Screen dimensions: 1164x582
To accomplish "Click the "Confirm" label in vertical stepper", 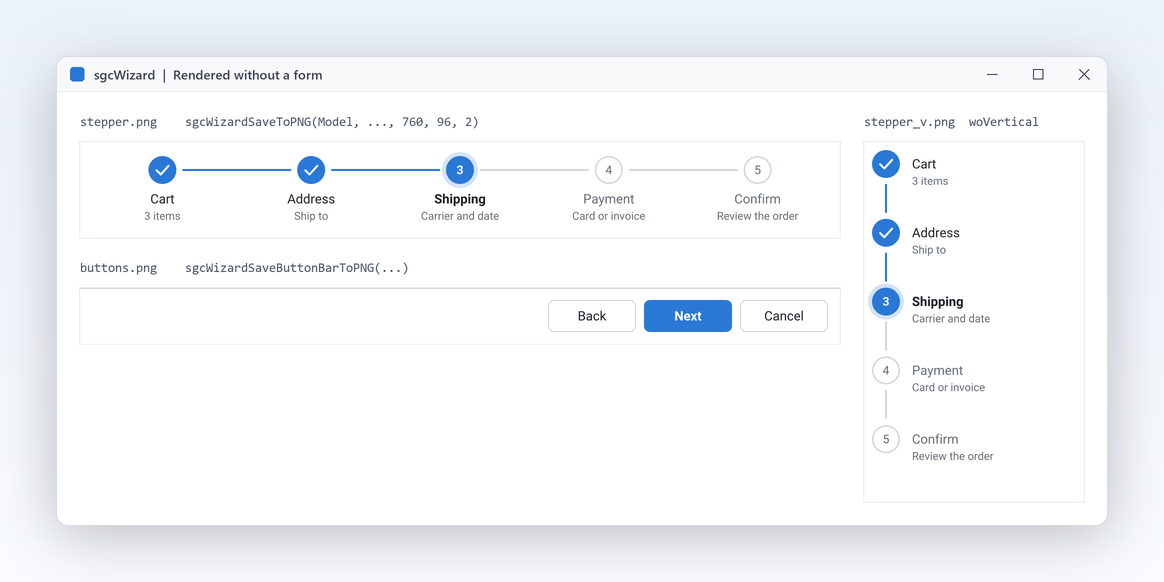I will pyautogui.click(x=935, y=439).
